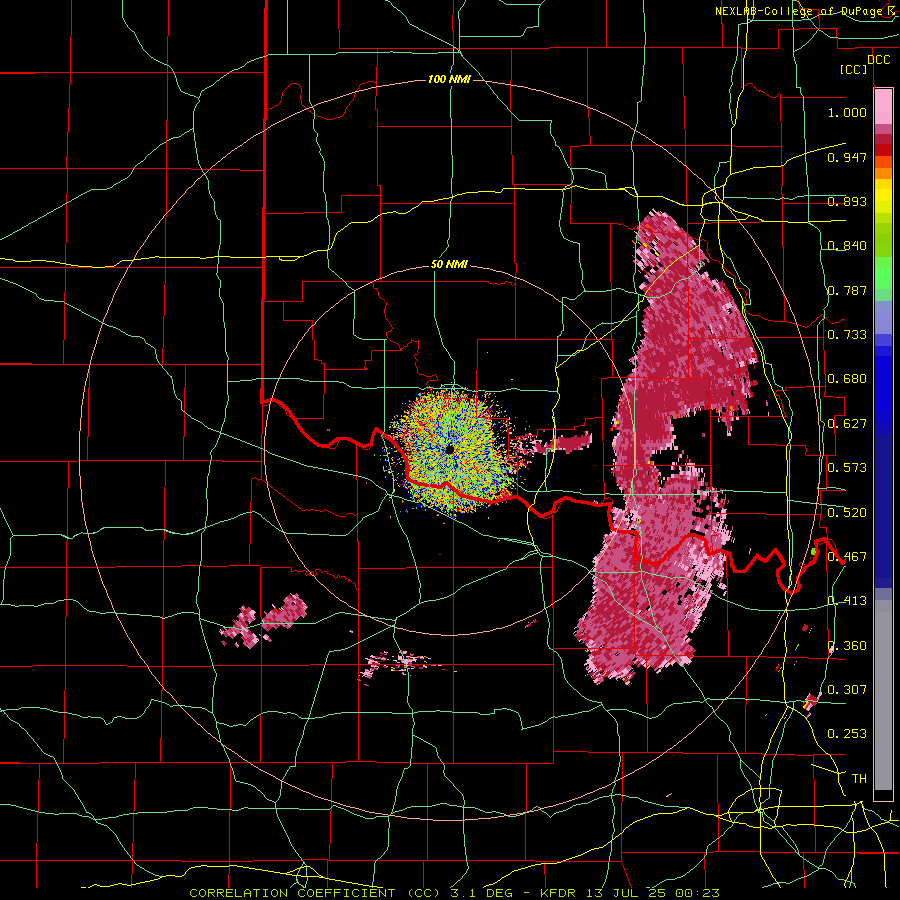The image size is (900, 900).
Task: Select the 0.520 scale value
Action: [x=847, y=513]
